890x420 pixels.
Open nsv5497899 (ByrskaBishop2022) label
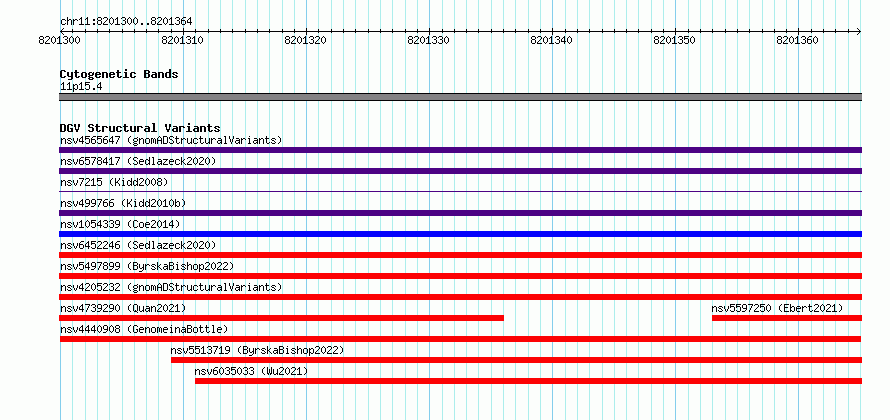(147, 266)
